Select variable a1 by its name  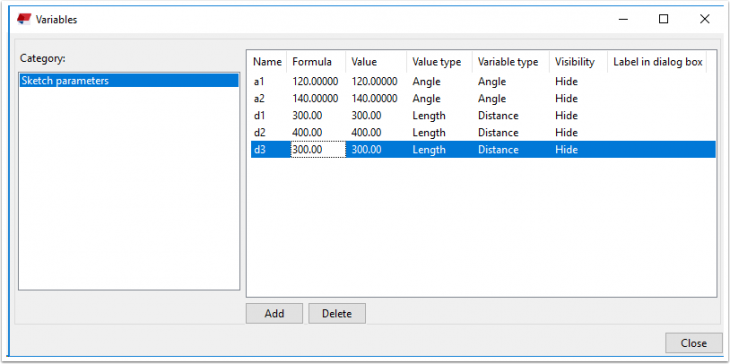(x=259, y=81)
